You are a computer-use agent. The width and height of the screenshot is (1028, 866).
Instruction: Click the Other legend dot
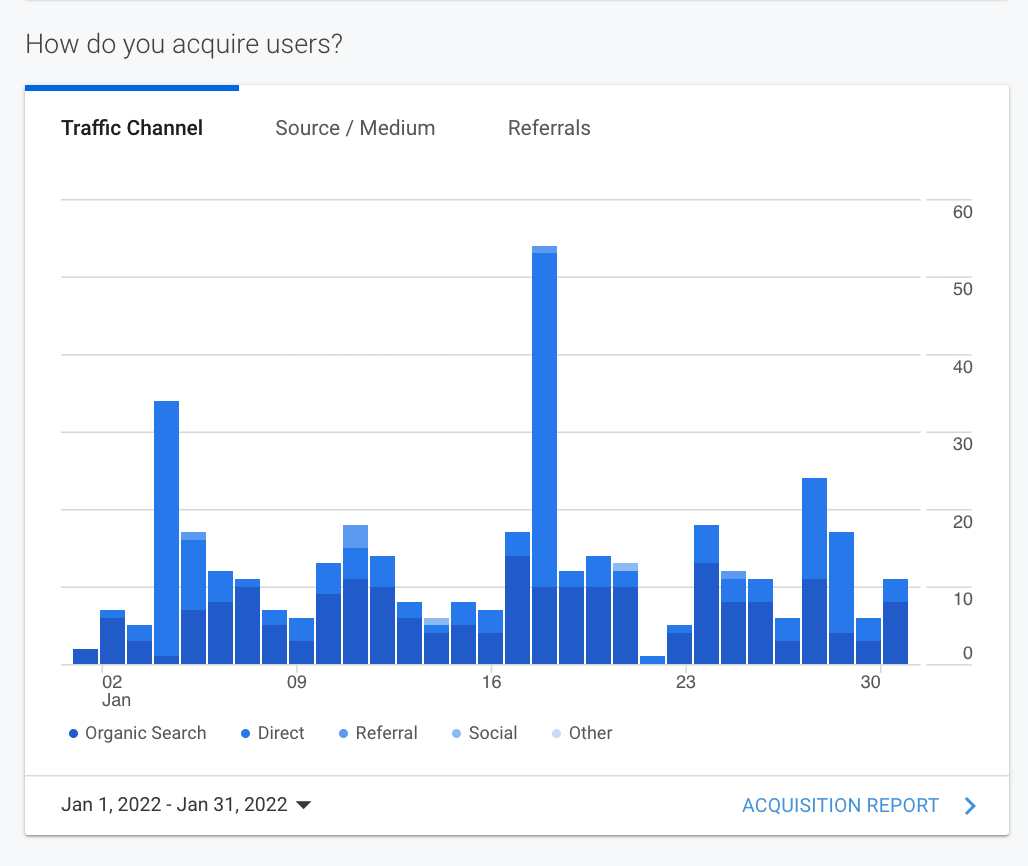click(x=557, y=734)
